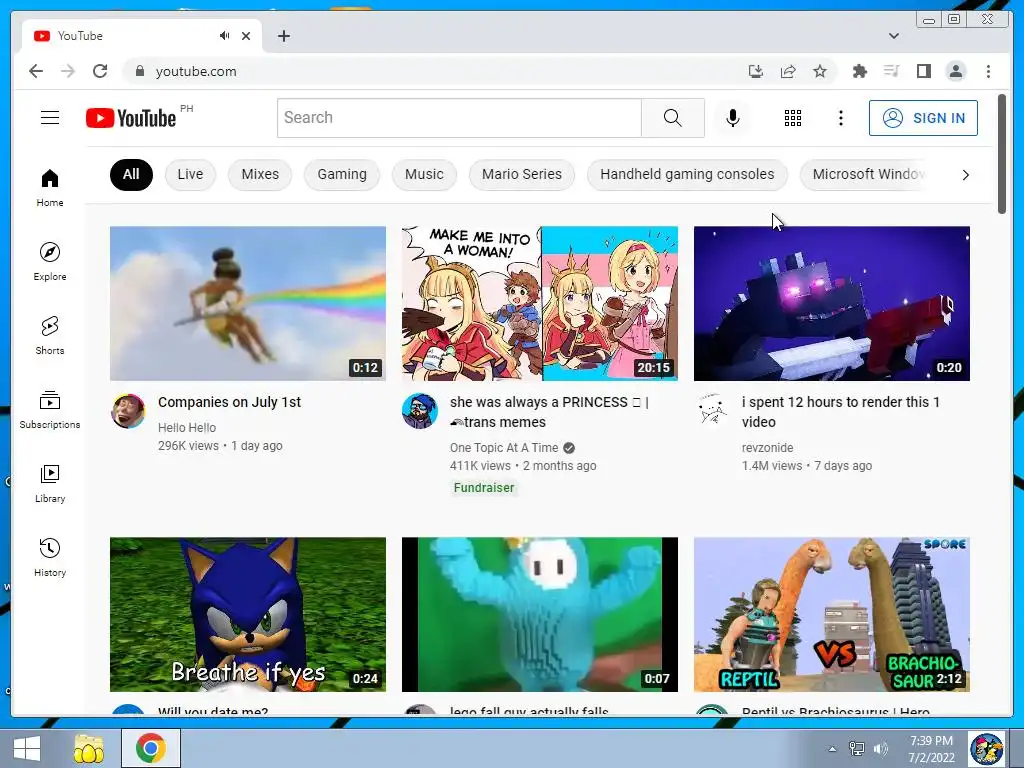
Task: Select Handheld gaming consoles chip
Action: (687, 174)
